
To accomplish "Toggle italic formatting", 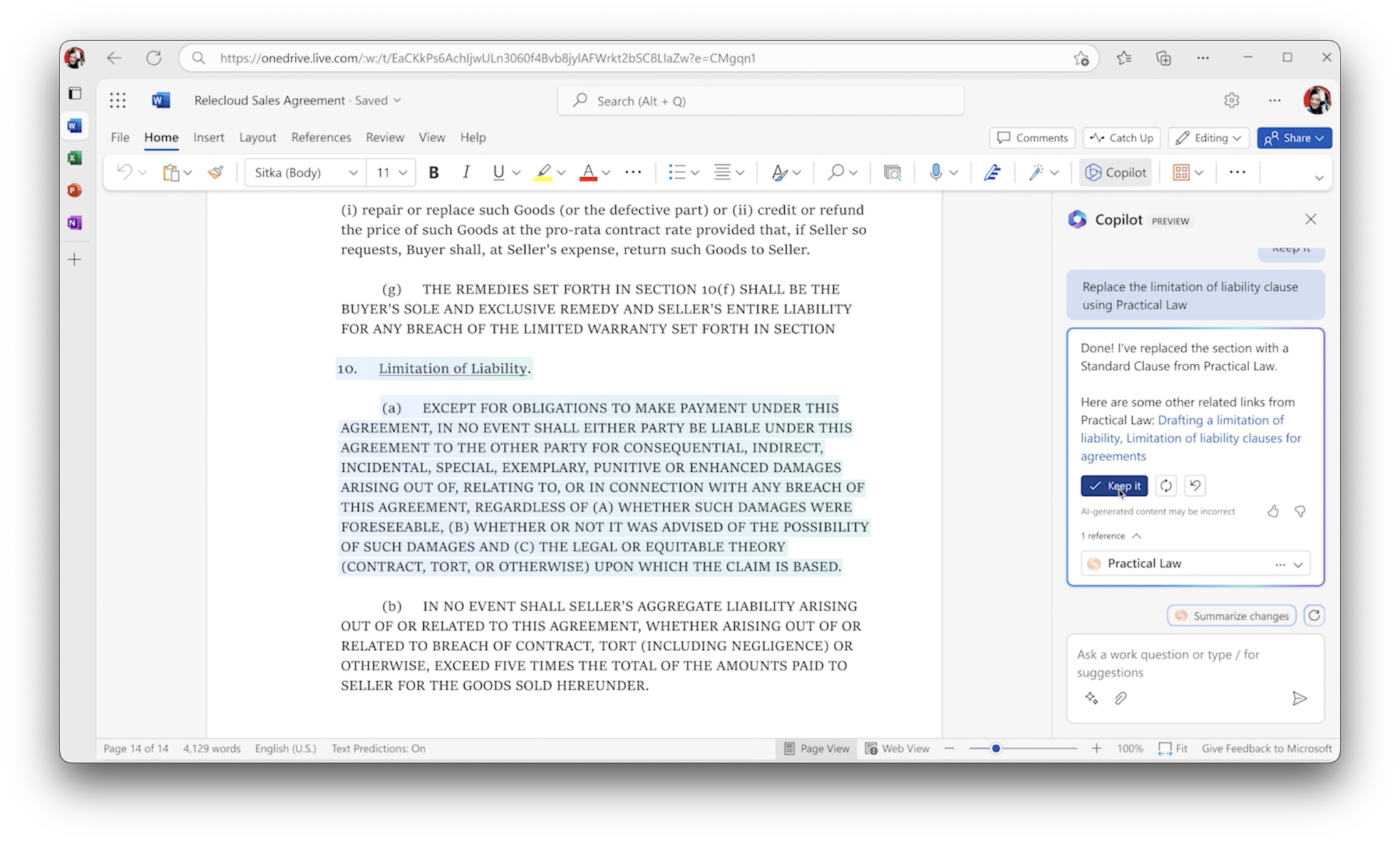I will coord(466,172).
